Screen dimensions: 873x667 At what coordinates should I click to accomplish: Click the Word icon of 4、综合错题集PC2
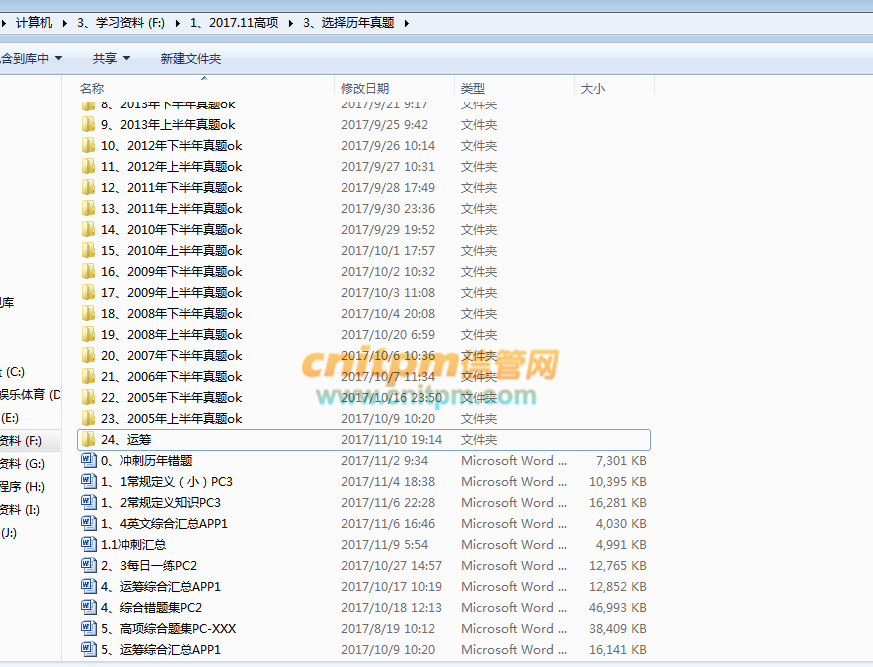[x=88, y=608]
